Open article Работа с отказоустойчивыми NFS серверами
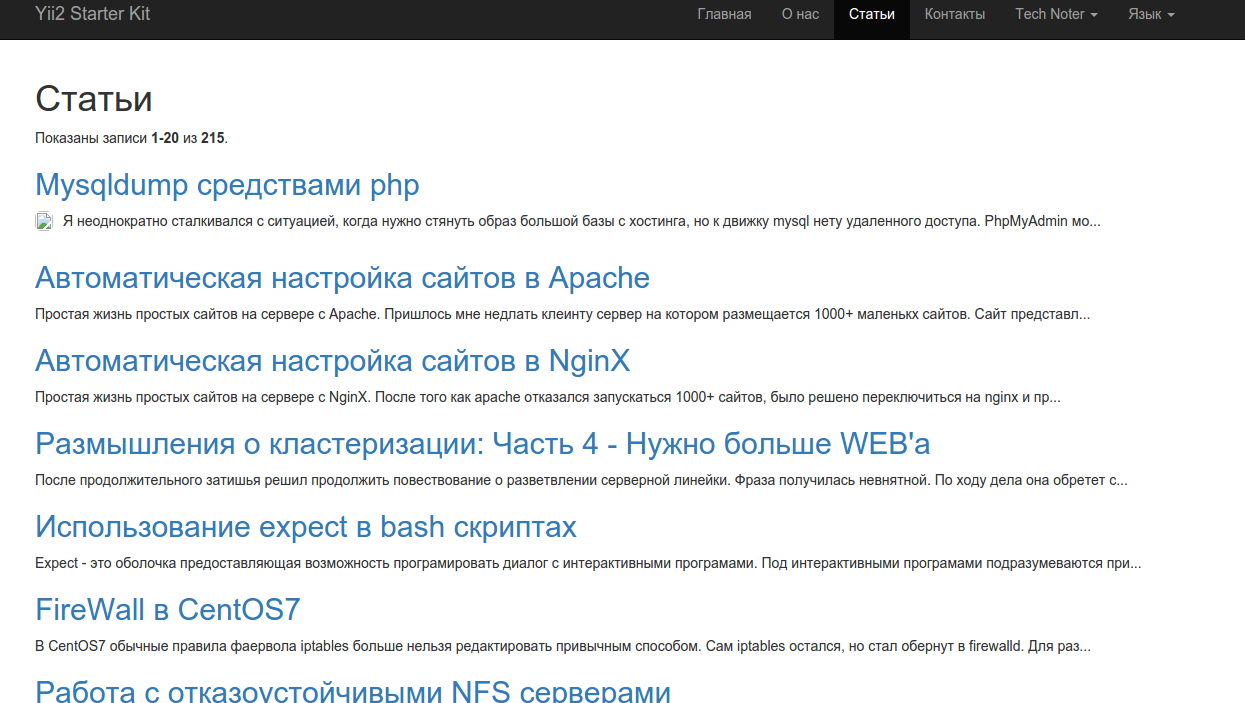 click(353, 690)
